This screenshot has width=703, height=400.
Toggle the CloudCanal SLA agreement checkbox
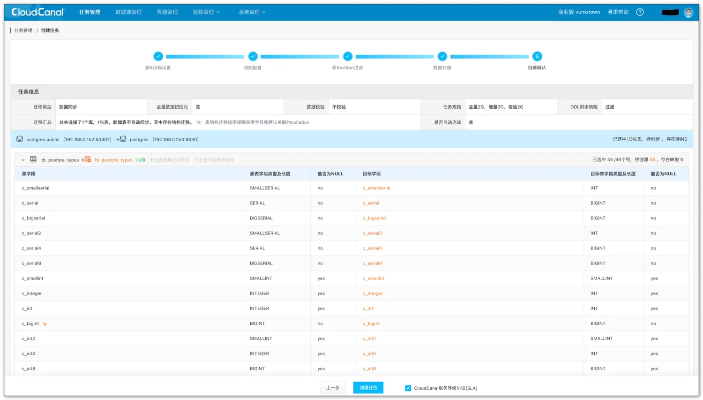[x=408, y=387]
